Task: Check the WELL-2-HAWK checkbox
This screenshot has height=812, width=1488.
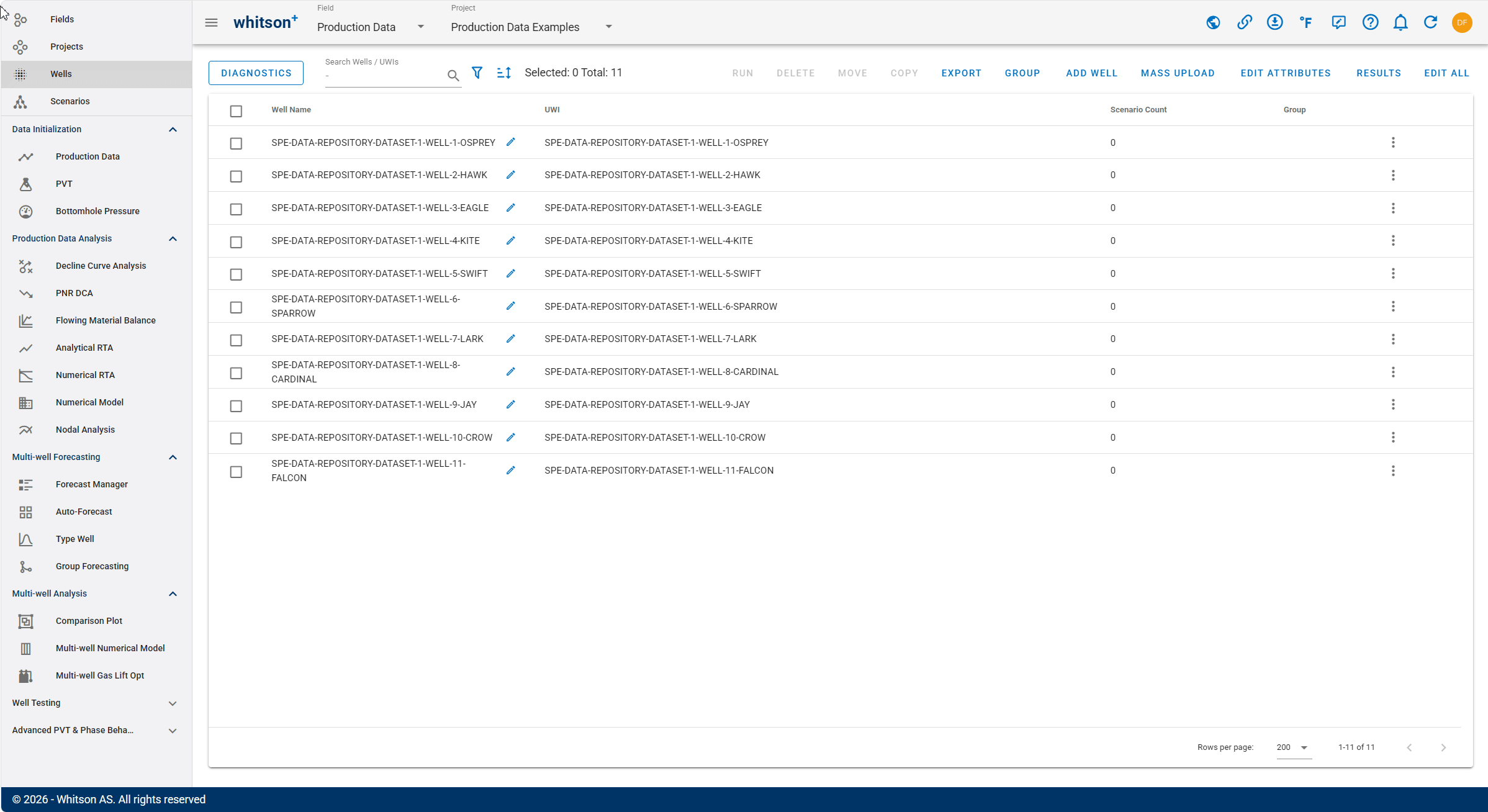Action: (236, 176)
